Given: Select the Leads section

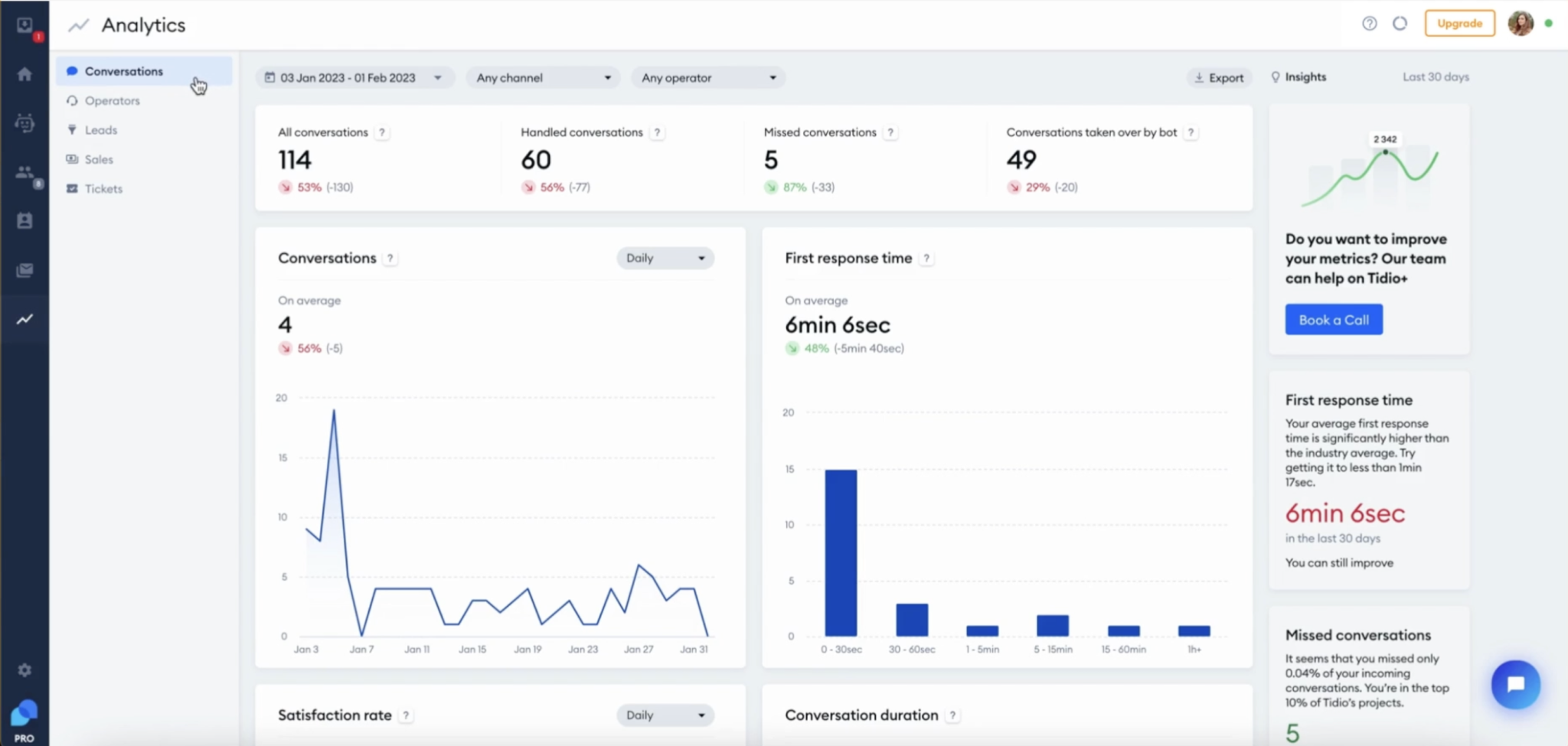Looking at the screenshot, I should (101, 129).
